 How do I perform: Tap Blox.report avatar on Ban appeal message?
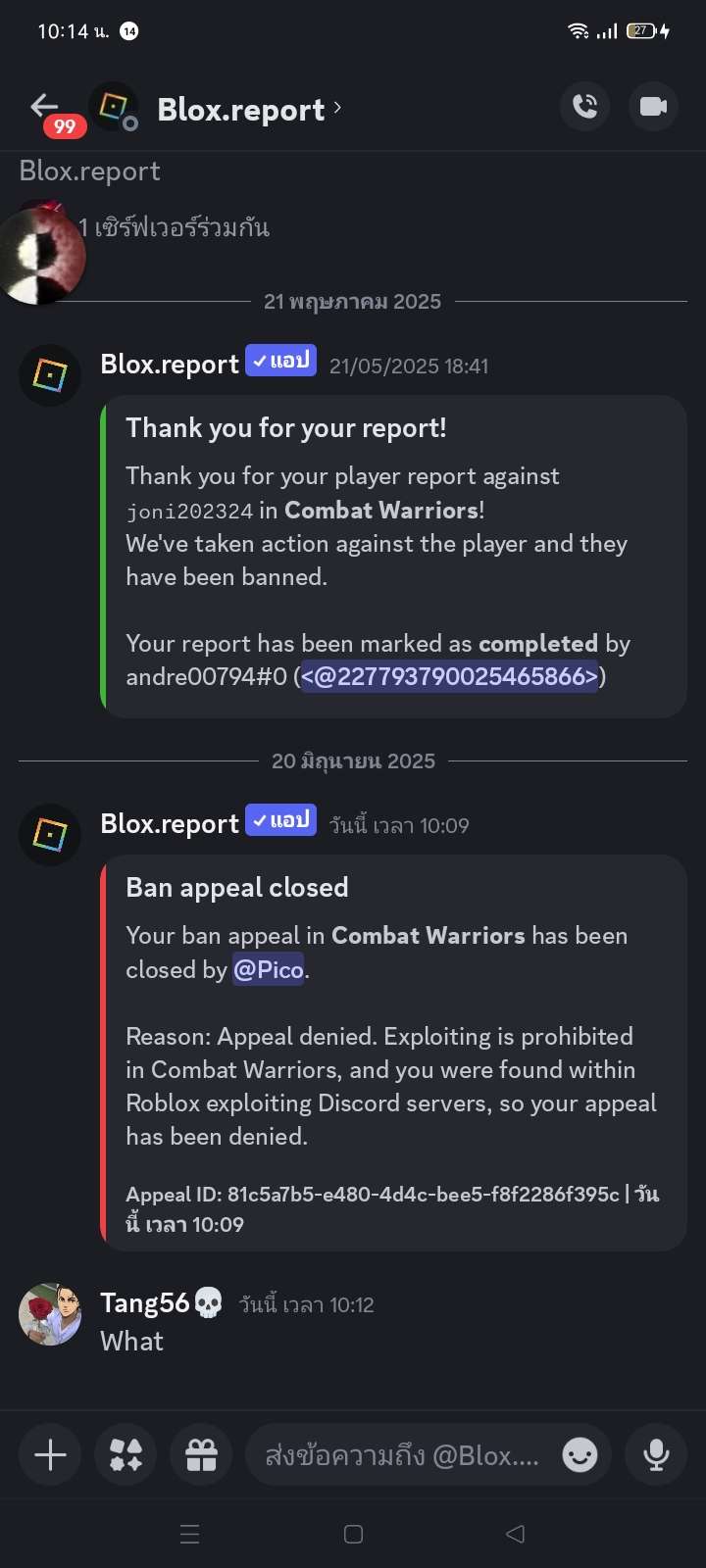point(50,834)
